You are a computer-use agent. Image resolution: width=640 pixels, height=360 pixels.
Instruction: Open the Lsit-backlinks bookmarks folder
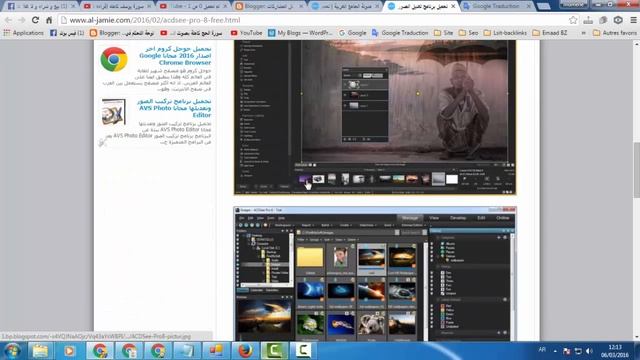coord(505,33)
